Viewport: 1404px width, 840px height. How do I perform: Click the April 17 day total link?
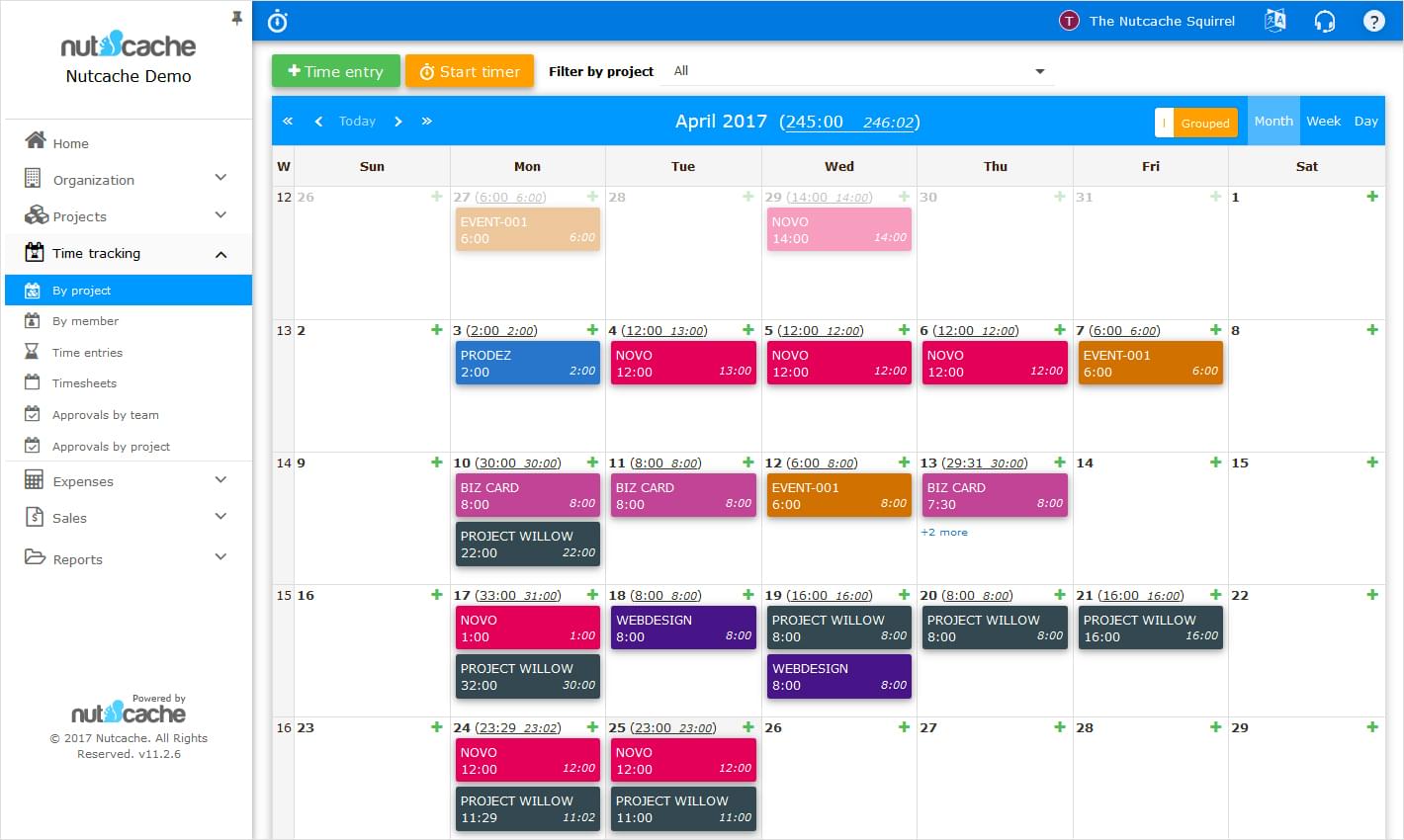coord(518,595)
